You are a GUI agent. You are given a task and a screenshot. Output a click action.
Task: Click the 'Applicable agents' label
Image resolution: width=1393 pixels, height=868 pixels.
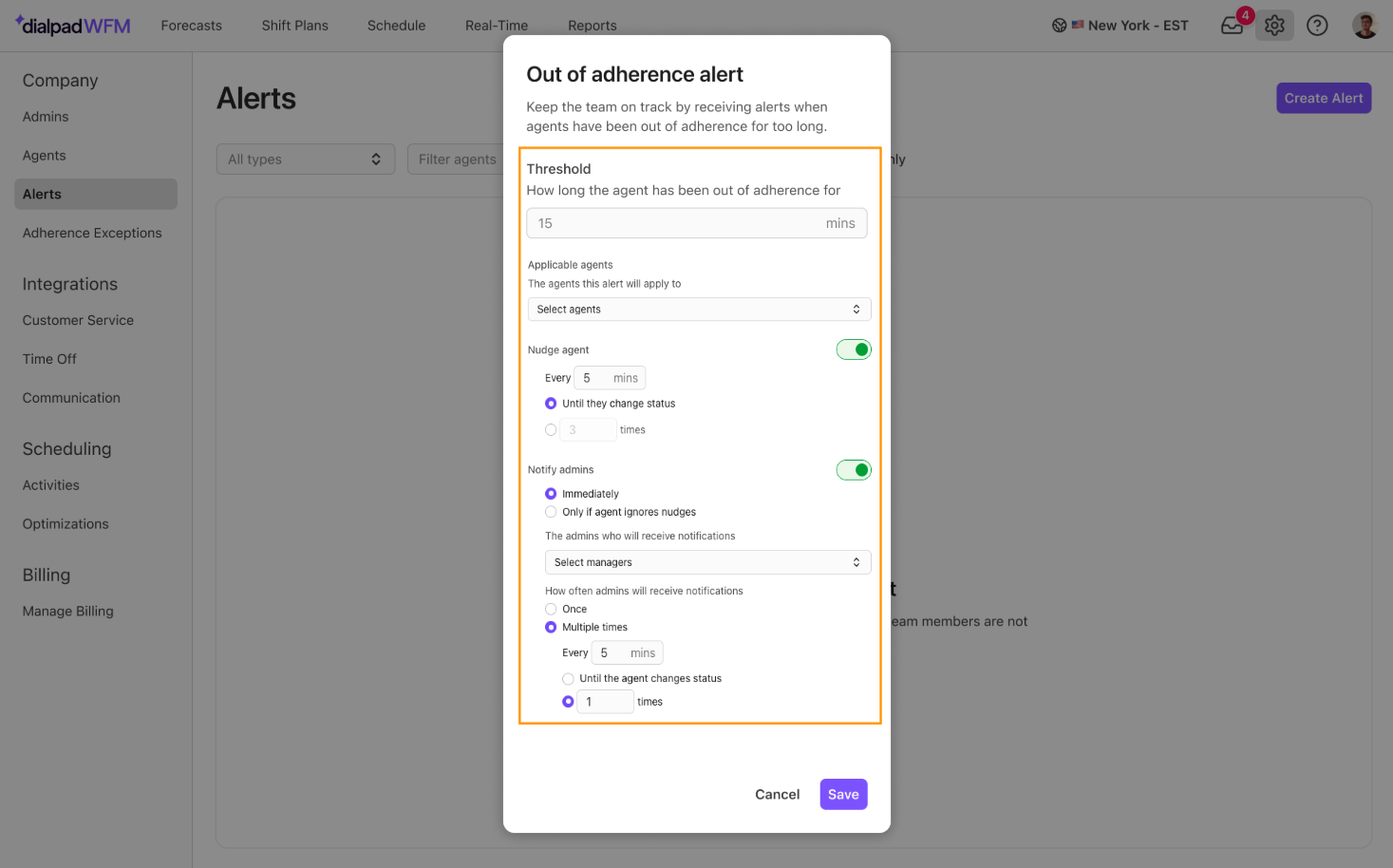click(571, 265)
